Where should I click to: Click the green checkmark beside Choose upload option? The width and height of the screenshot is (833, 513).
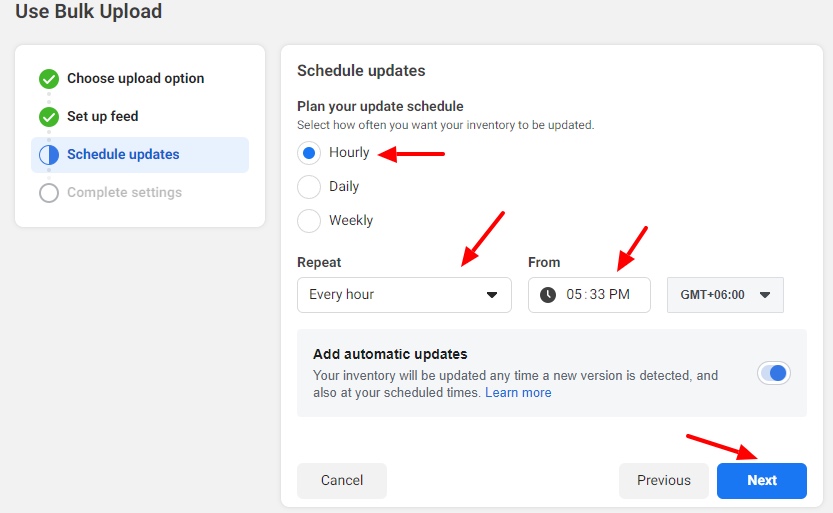tap(49, 79)
